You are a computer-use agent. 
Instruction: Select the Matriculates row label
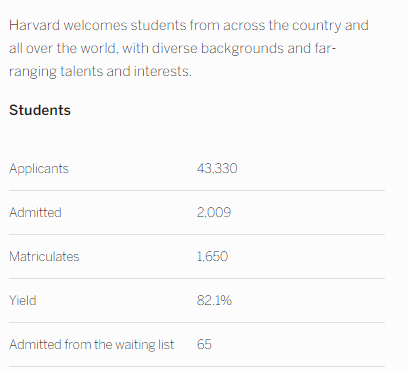click(44, 256)
